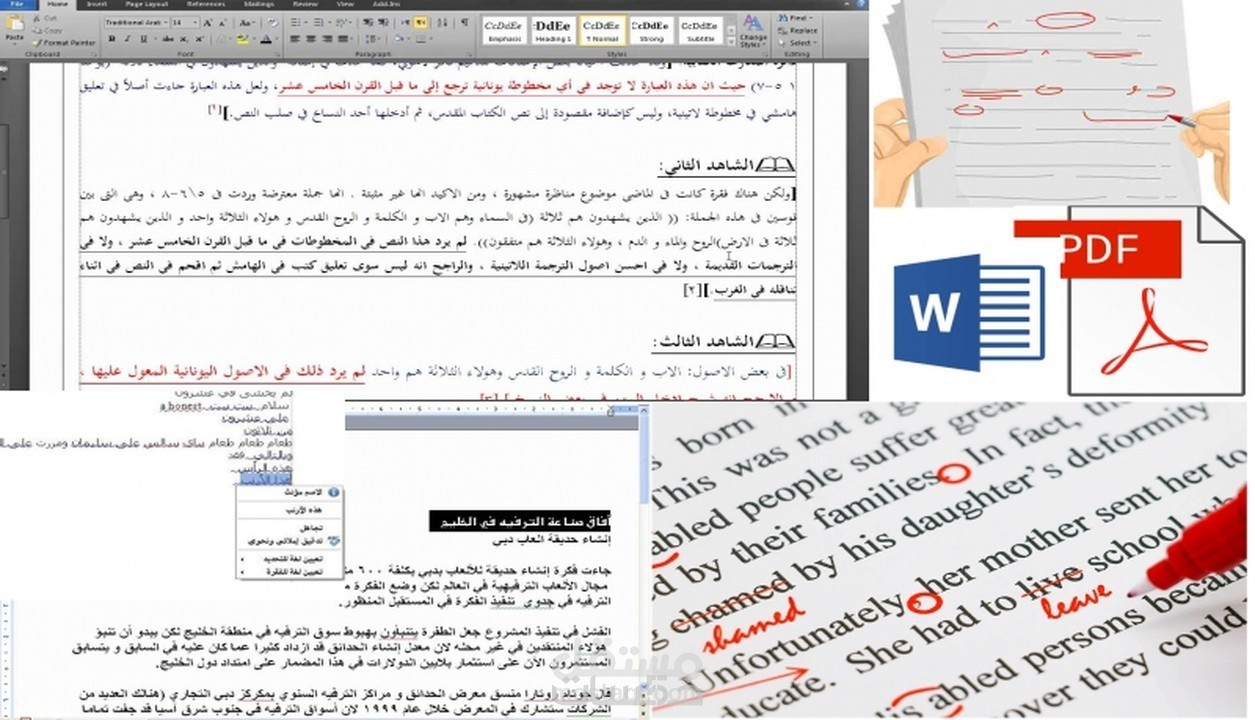Click the Decrease Indent icon
The image size is (1255, 720).
368,22
